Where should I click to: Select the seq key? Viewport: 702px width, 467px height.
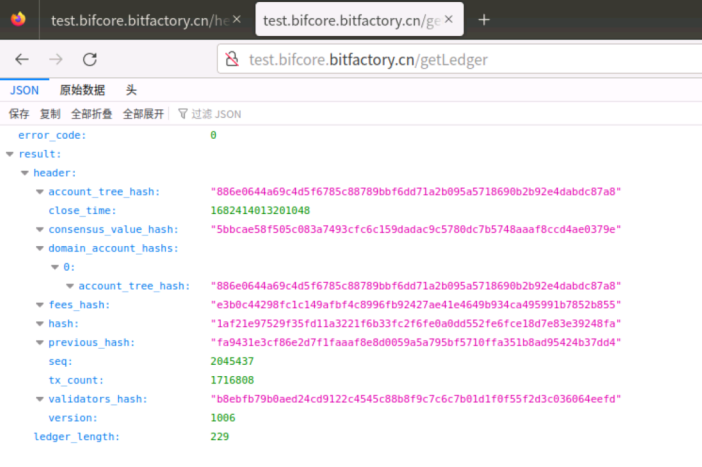pyautogui.click(x=60, y=361)
